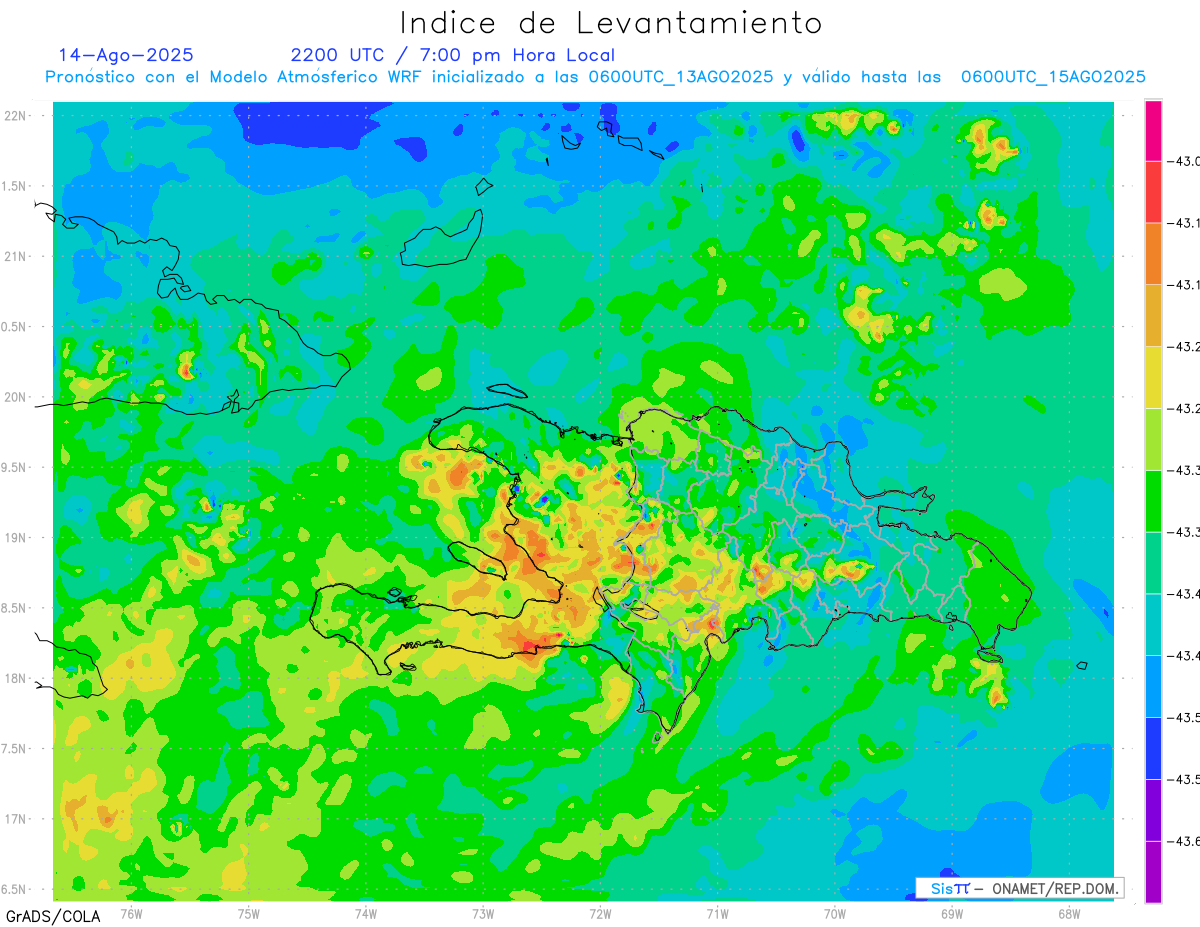This screenshot has height=927, width=1200.
Task: Click the '68W' longitude label
Action: (x=1068, y=913)
